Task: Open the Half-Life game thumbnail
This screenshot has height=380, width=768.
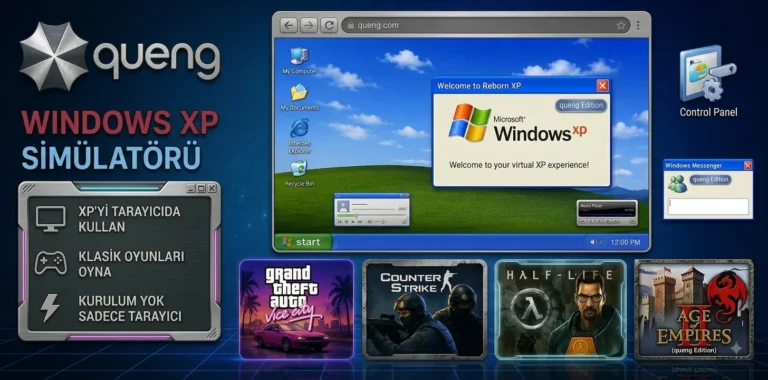Action: pyautogui.click(x=561, y=309)
